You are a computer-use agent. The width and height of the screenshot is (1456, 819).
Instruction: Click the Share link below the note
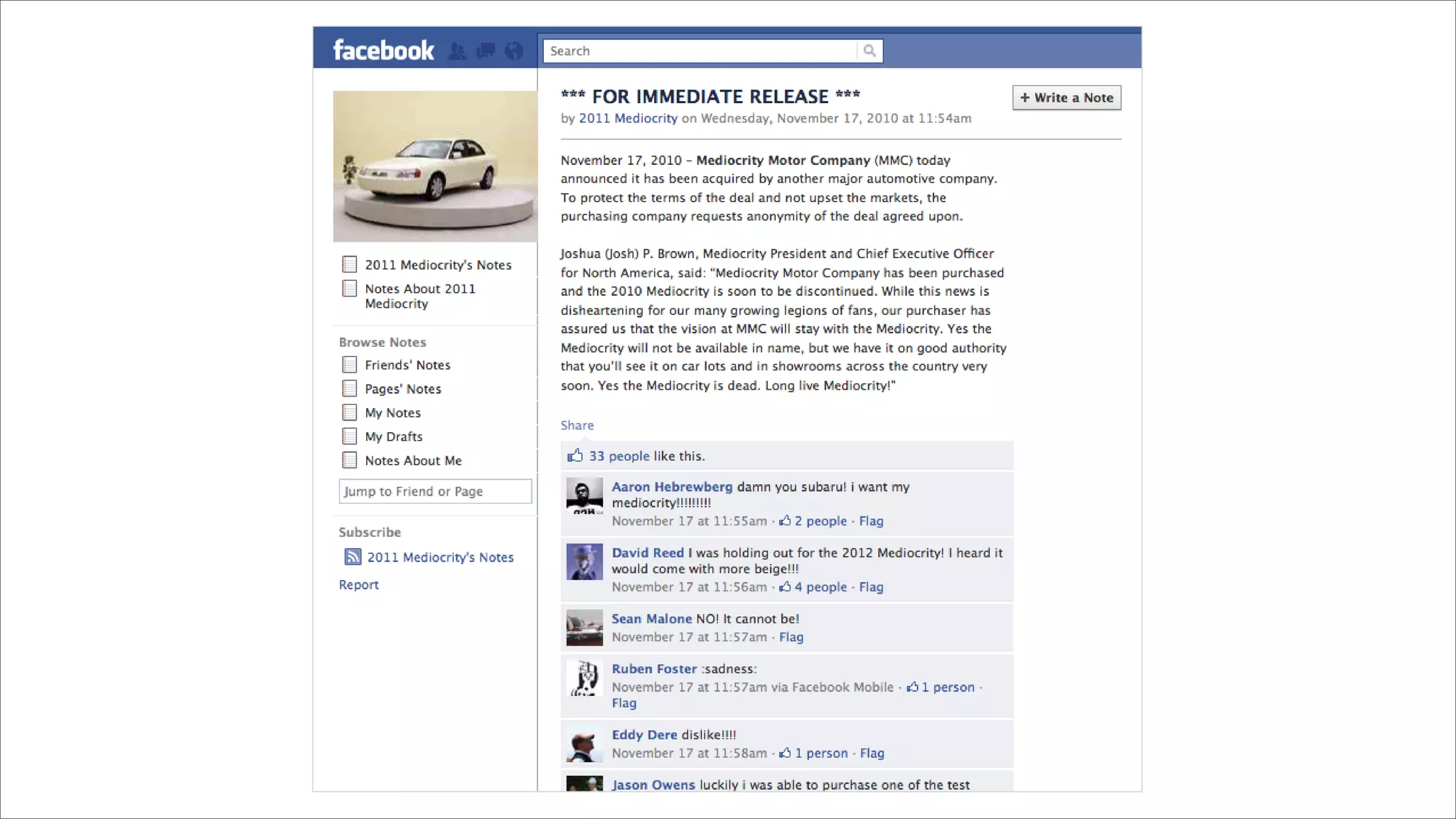(577, 425)
